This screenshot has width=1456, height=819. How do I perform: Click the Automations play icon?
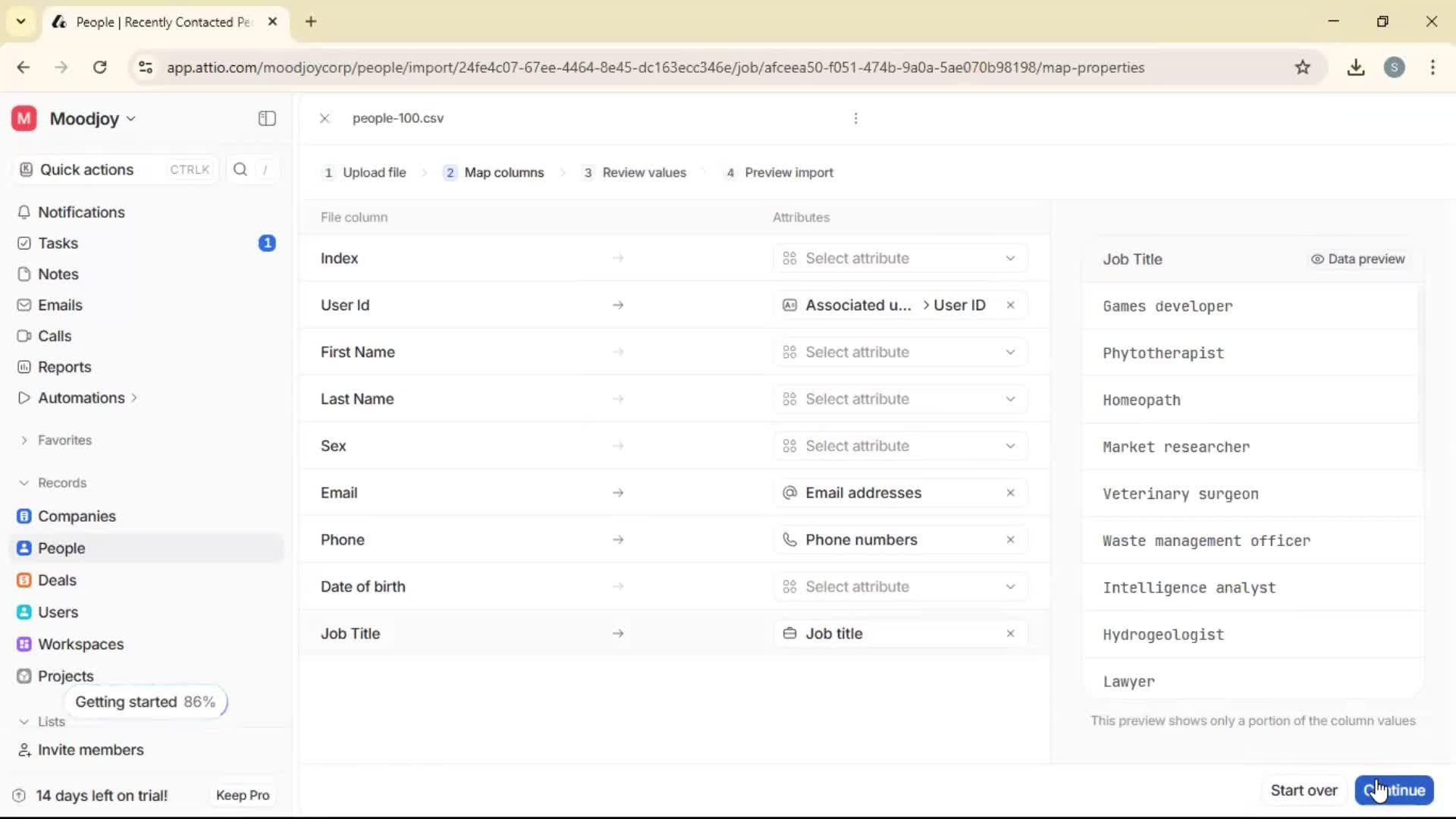tap(24, 397)
